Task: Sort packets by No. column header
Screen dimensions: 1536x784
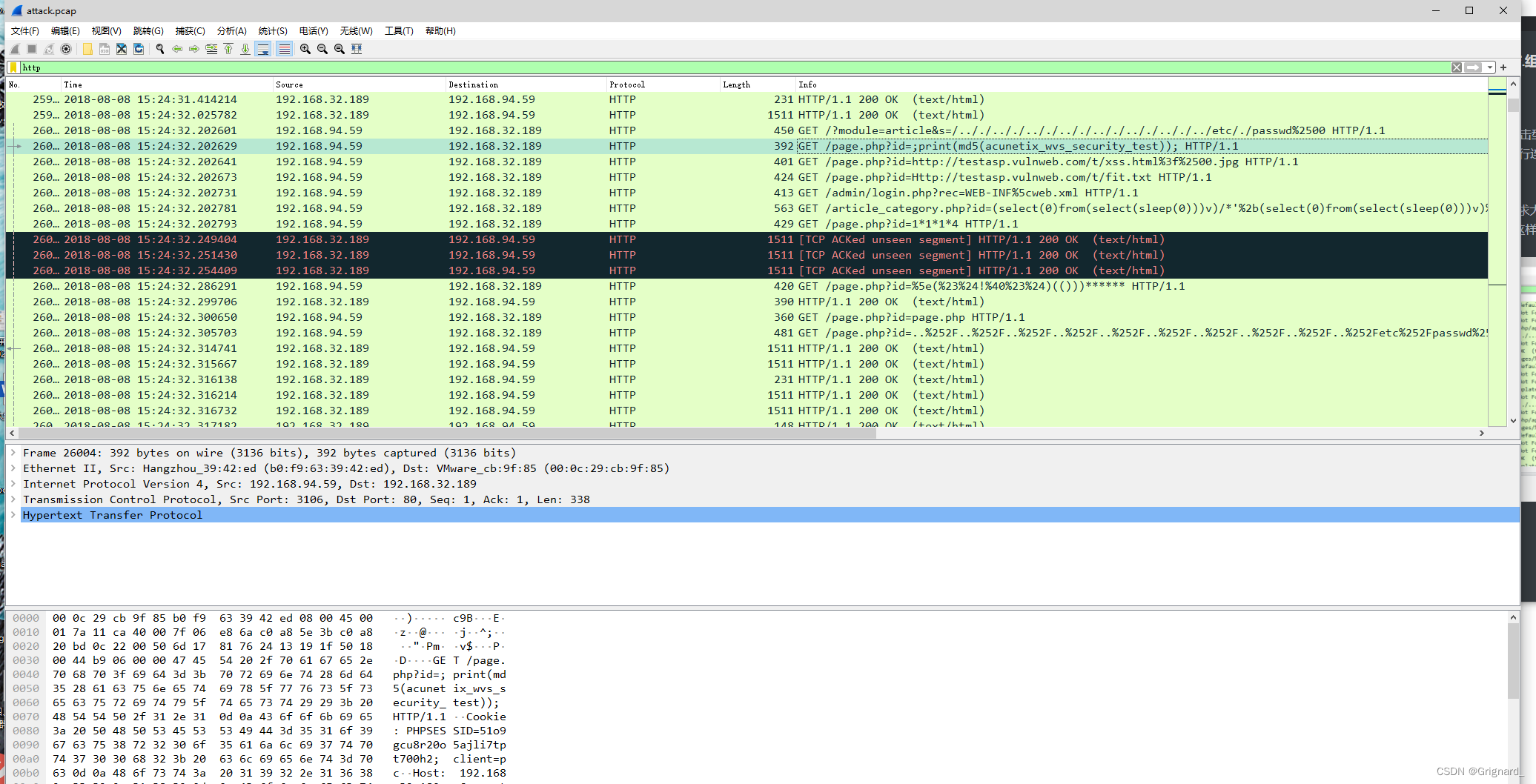Action: coord(33,84)
